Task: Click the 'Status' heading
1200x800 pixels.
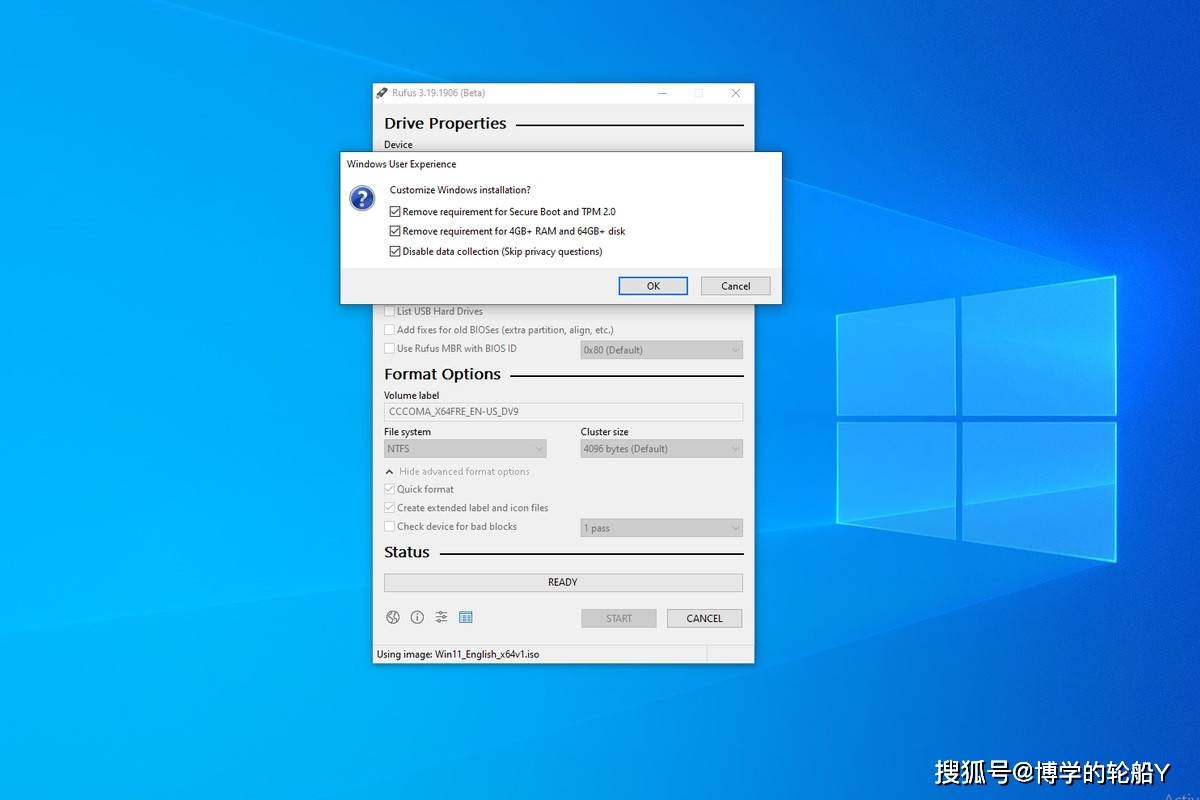Action: [x=407, y=552]
